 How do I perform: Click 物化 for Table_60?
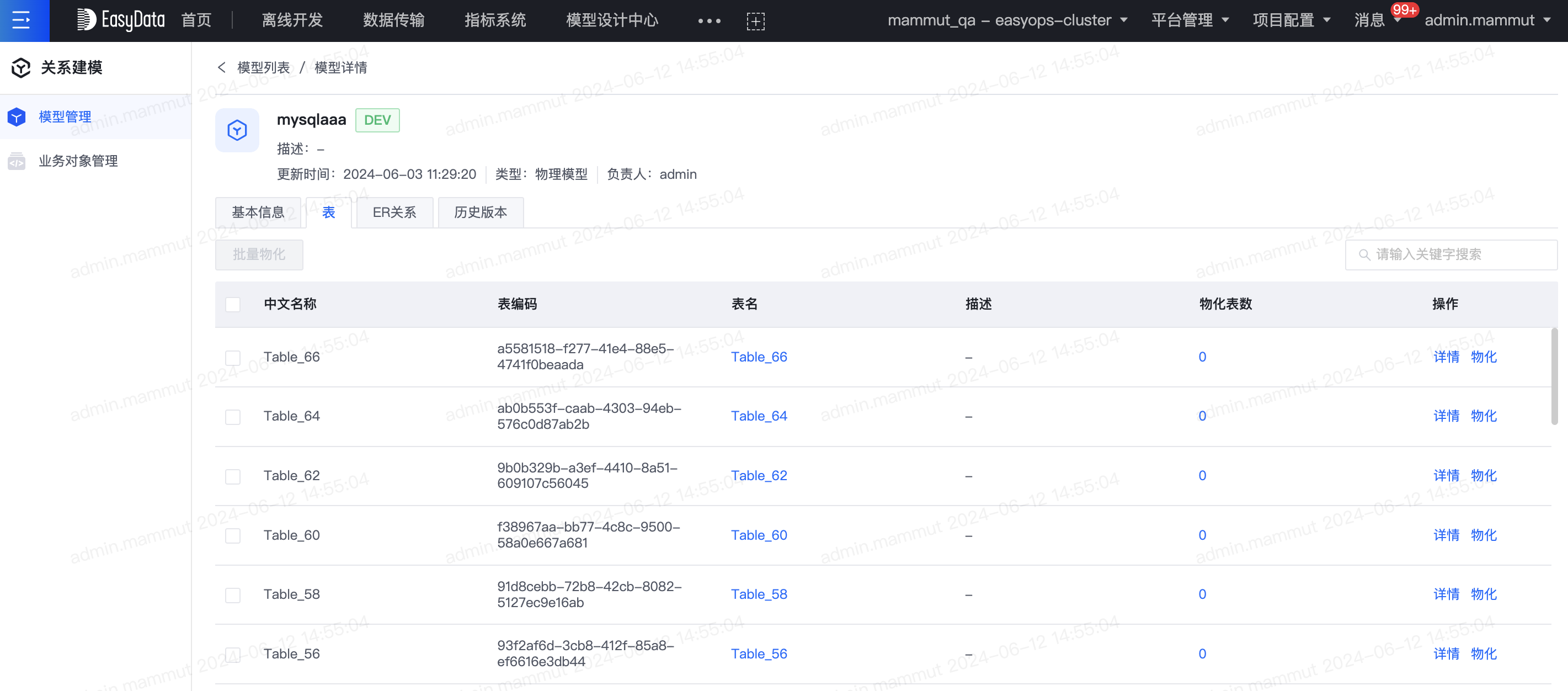[1484, 535]
